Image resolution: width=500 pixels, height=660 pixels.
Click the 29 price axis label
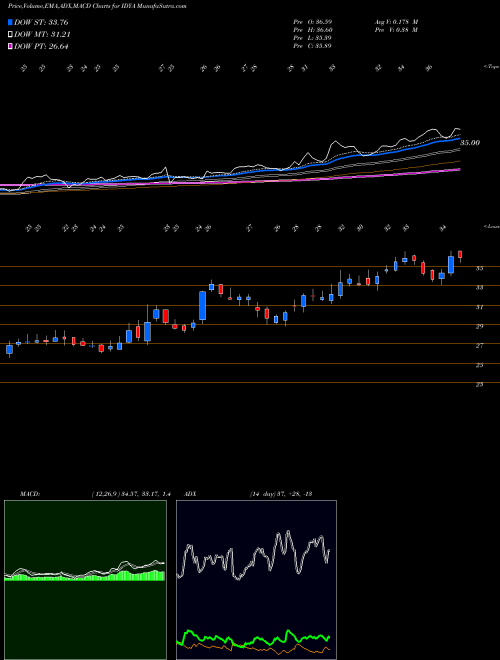coord(479,326)
